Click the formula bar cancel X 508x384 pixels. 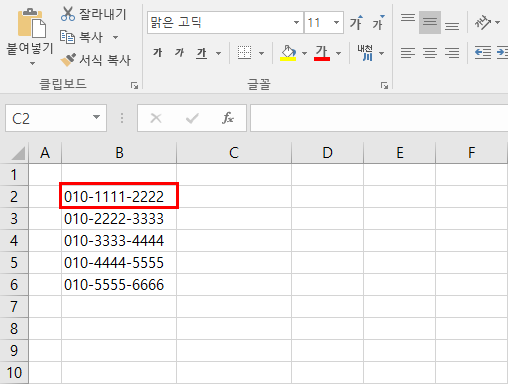156,118
